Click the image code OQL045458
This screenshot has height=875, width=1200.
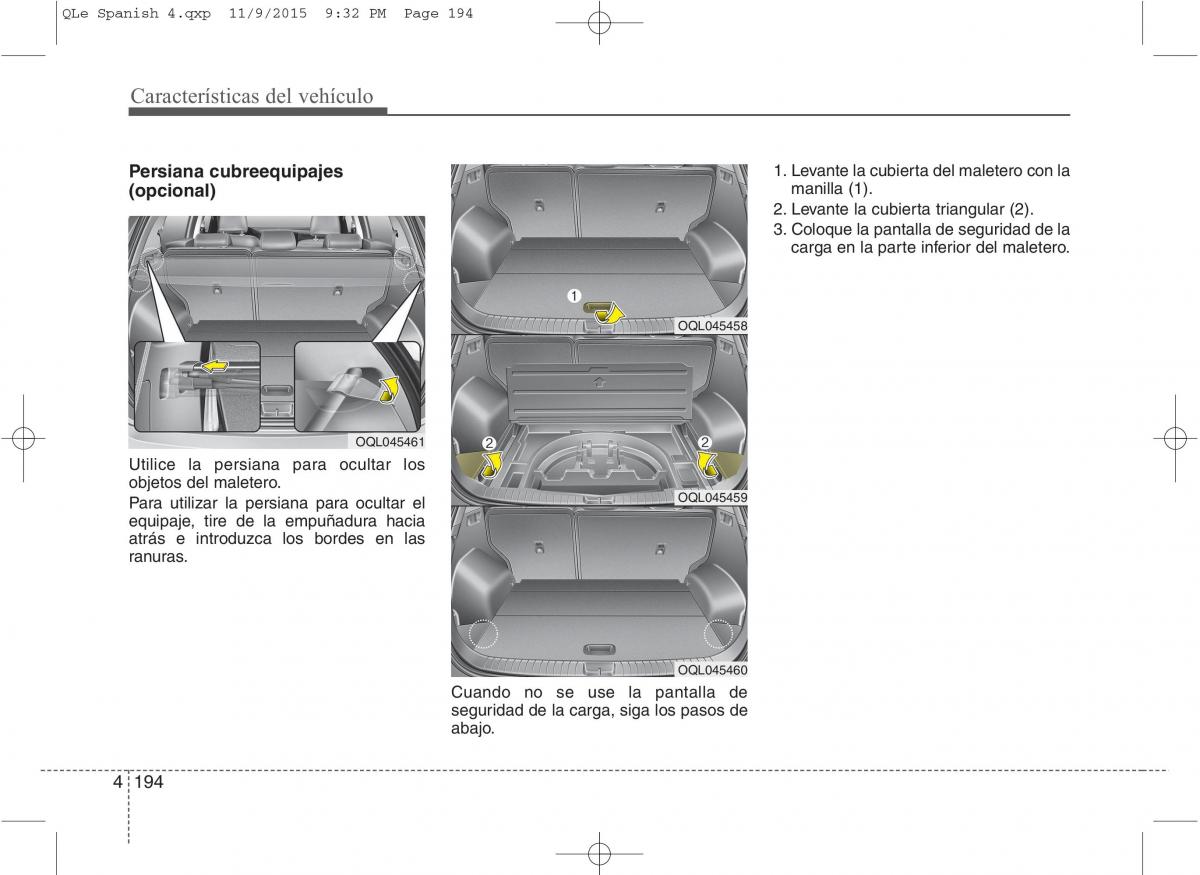[x=712, y=326]
